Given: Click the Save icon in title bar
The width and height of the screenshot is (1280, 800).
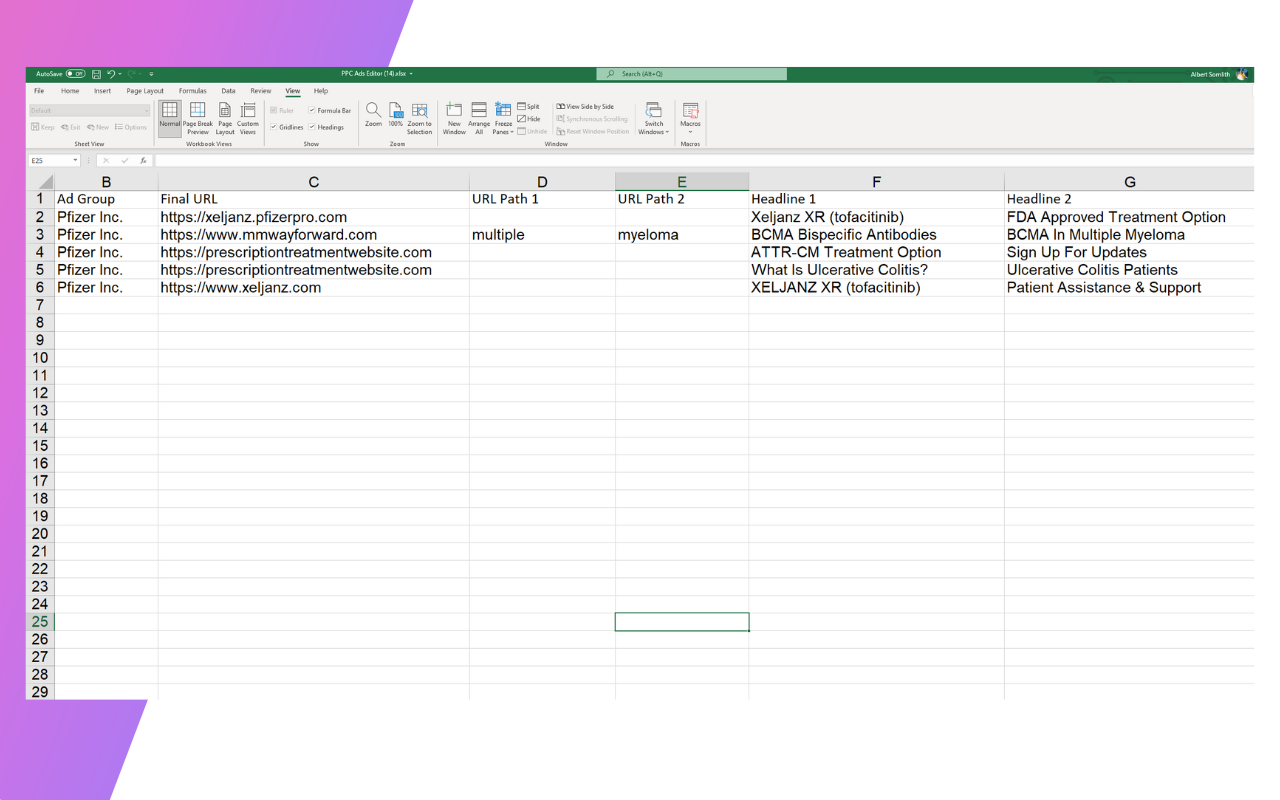Looking at the screenshot, I should [96, 74].
